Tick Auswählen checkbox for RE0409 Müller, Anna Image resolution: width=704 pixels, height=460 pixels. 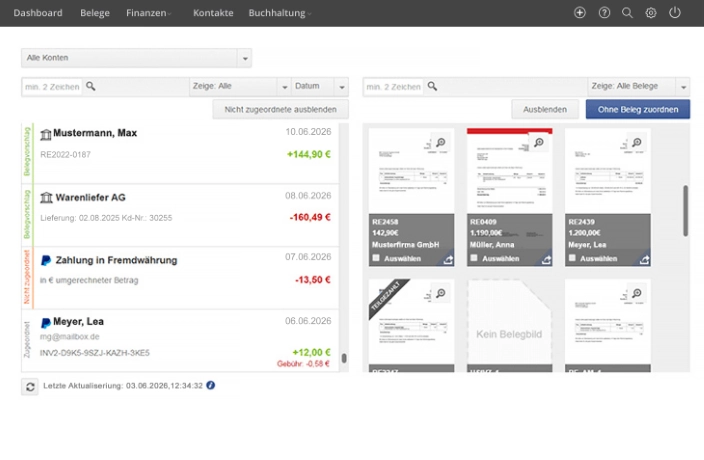click(474, 258)
